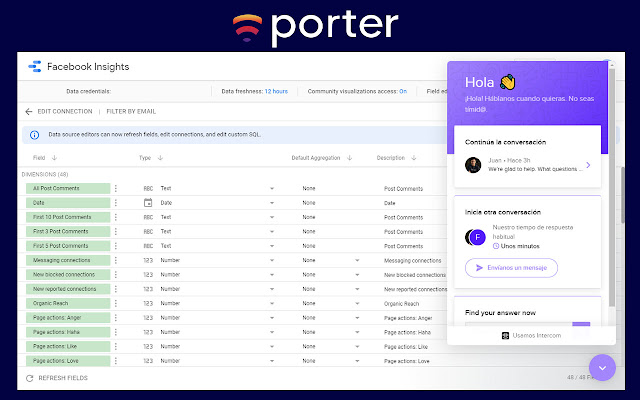Sort by Default Aggregation column arrow

[349, 158]
